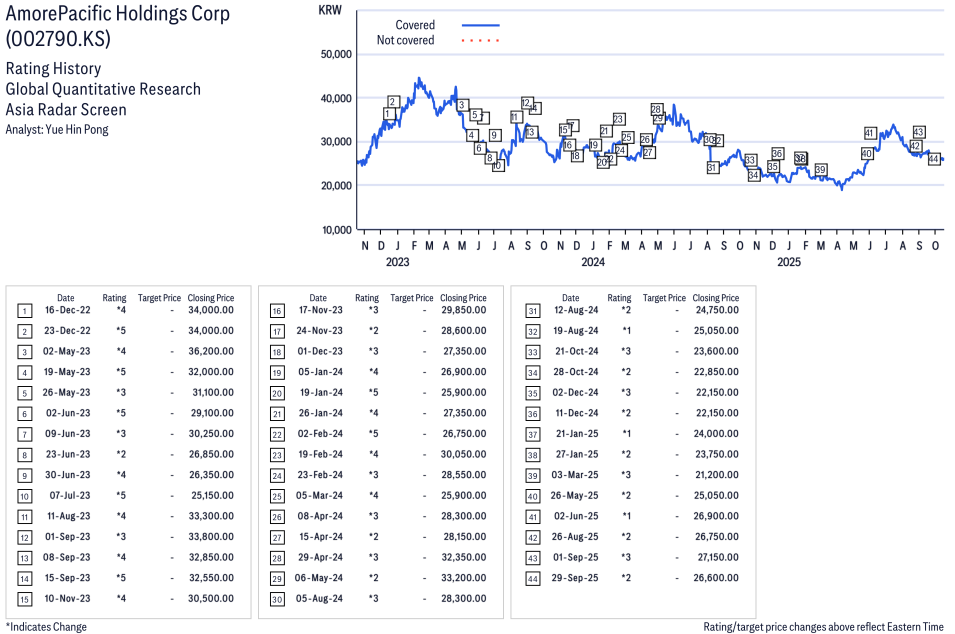Click the table row number box 16

click(x=277, y=310)
